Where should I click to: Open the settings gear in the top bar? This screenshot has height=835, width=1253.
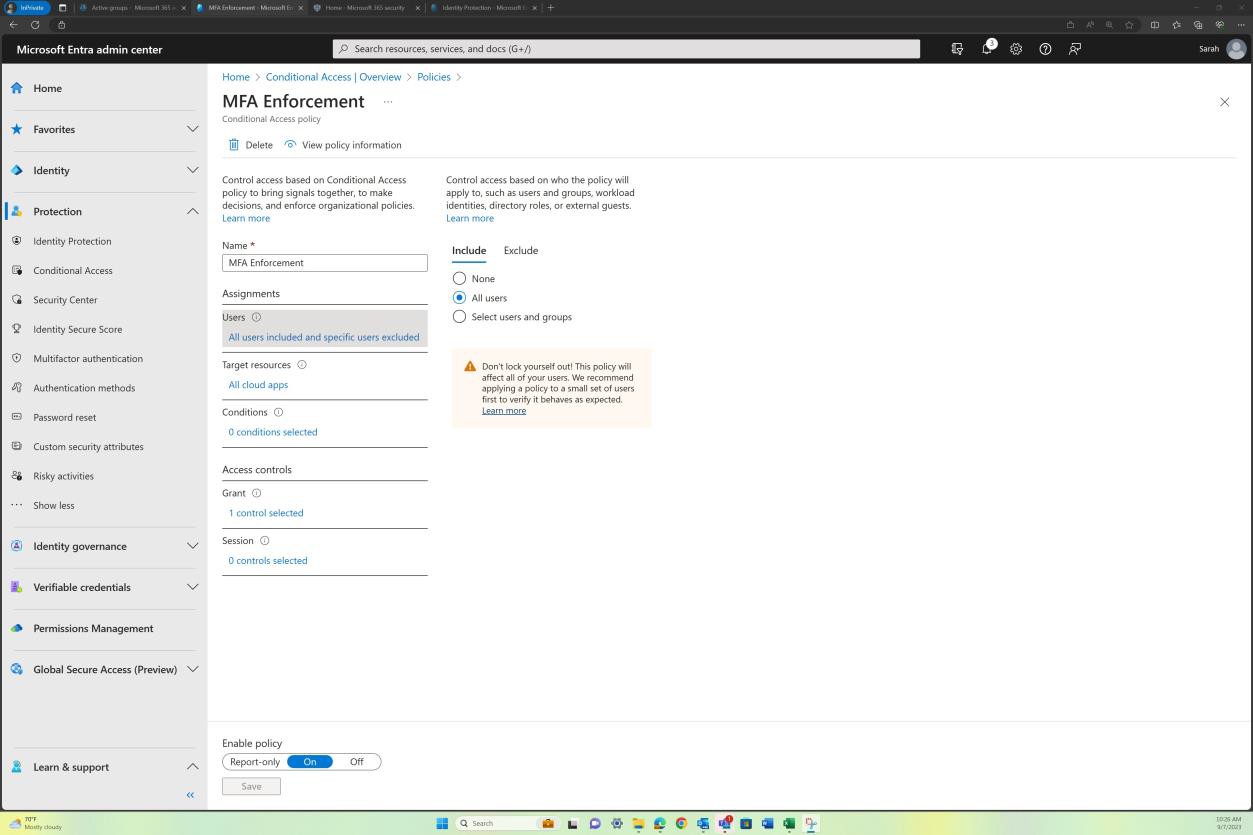(1016, 48)
